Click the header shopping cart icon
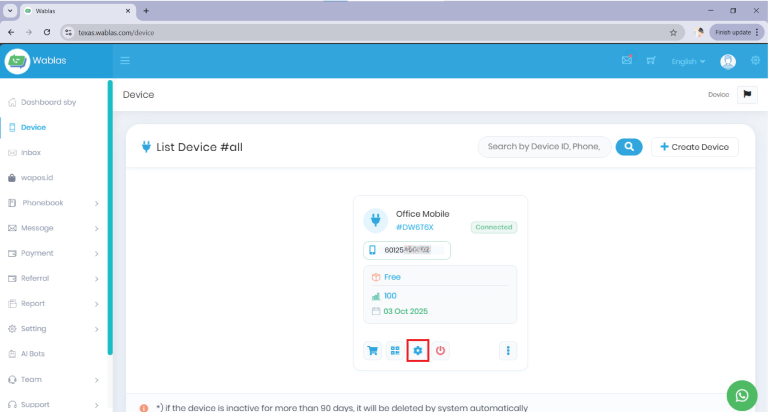The width and height of the screenshot is (768, 412). 651,61
